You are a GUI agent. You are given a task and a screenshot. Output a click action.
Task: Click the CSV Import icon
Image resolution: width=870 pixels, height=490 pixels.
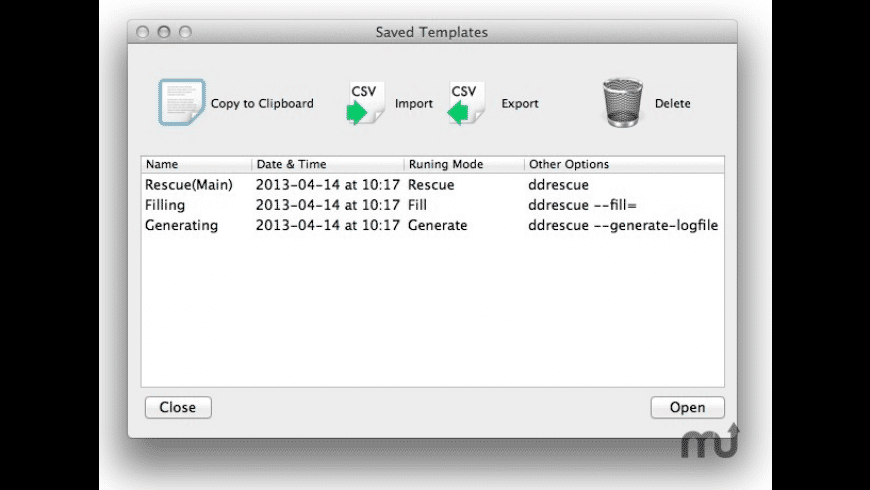pyautogui.click(x=365, y=103)
